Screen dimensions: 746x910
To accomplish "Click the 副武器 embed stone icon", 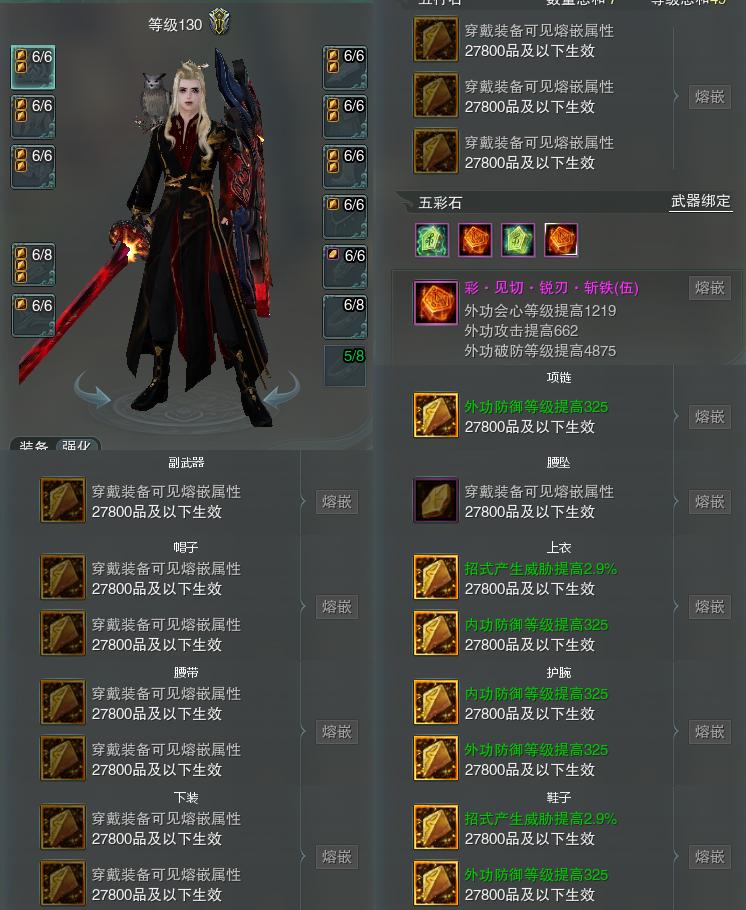I will point(63,500).
